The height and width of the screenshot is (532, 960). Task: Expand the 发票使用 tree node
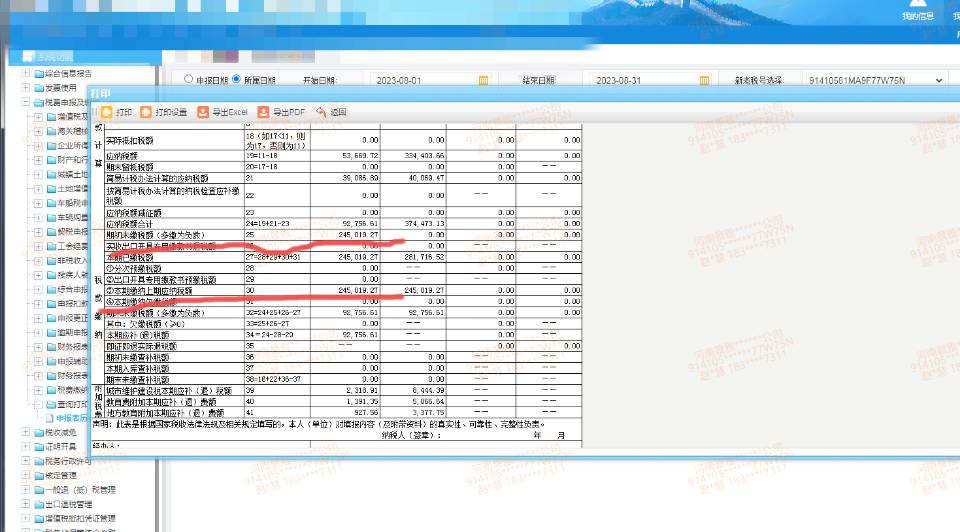tap(24, 88)
